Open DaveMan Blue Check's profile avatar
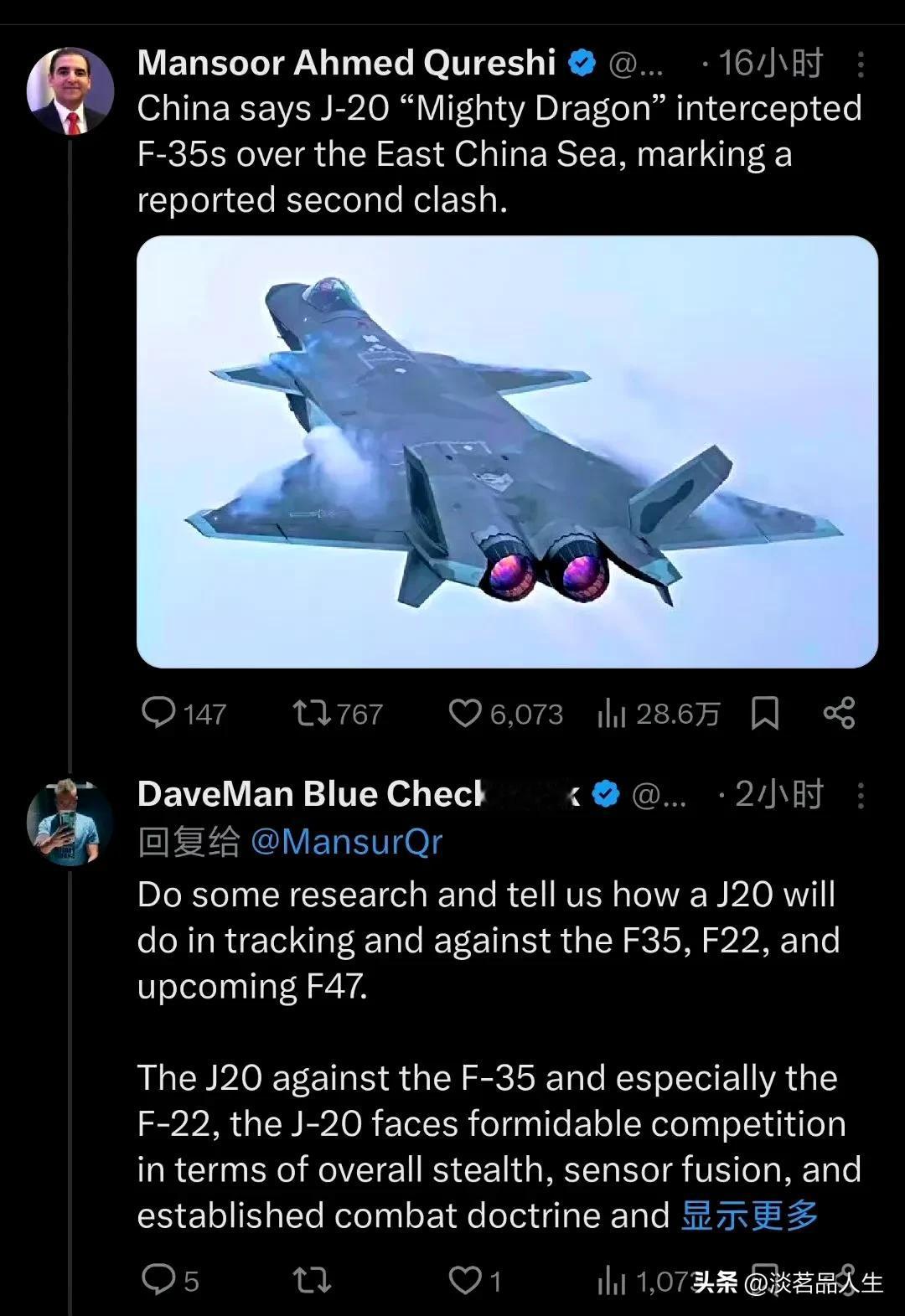 pos(70,822)
